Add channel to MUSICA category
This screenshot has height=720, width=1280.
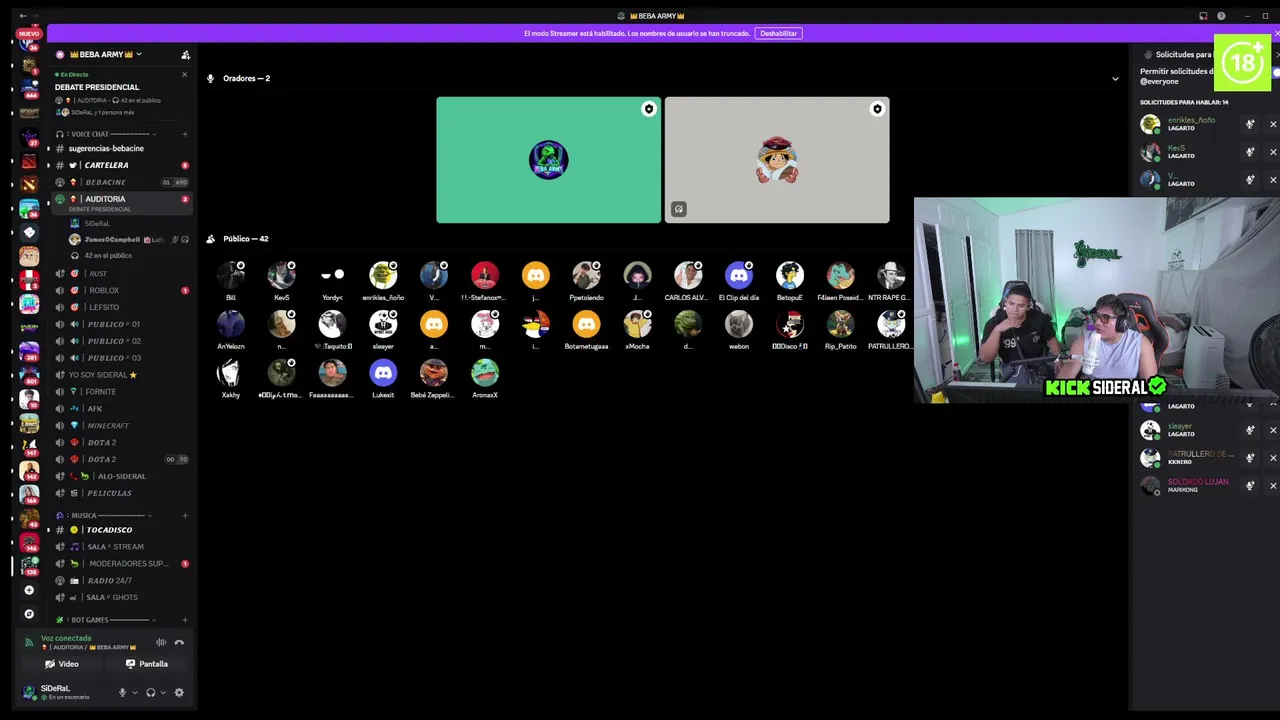185,516
